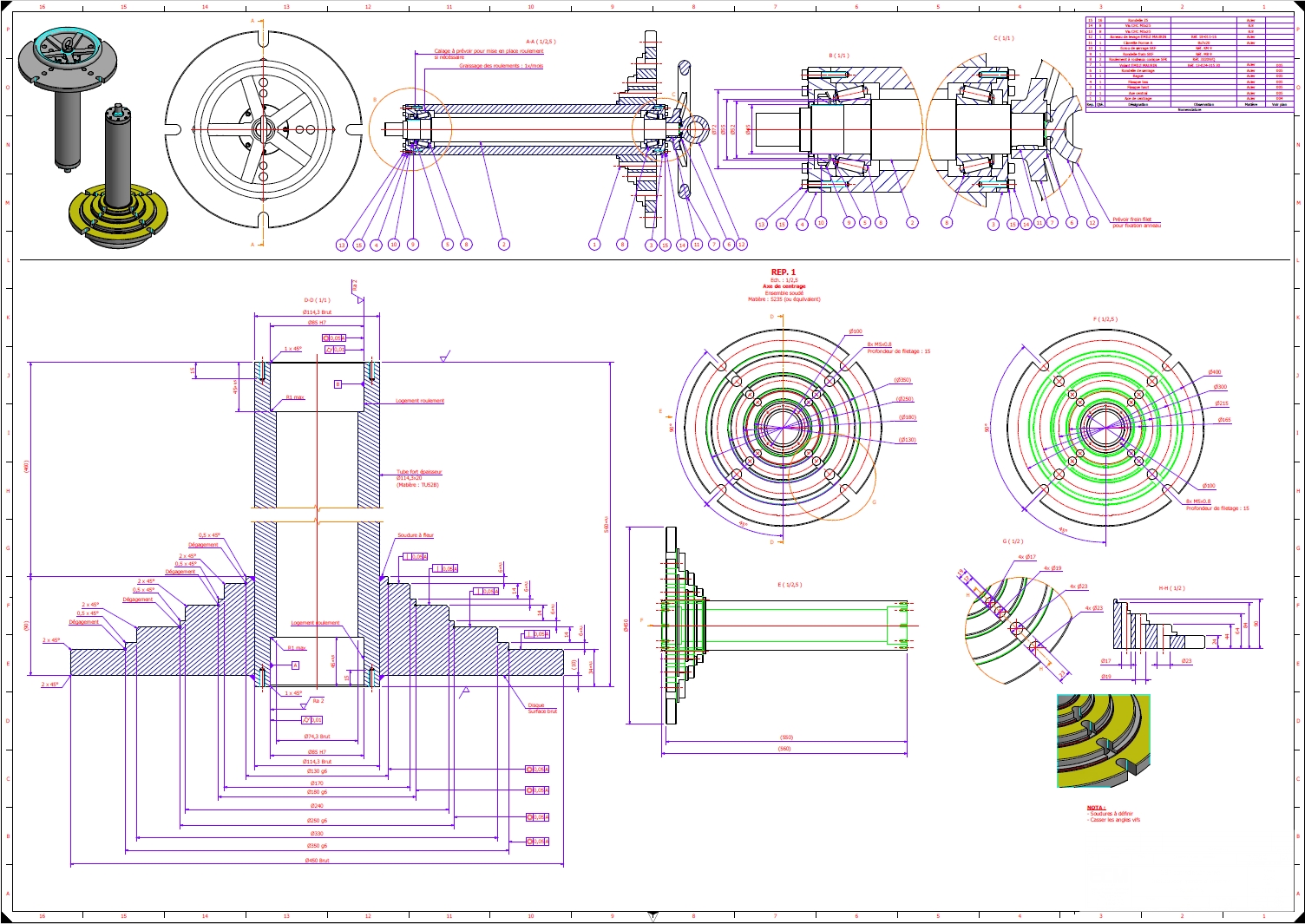Click the "(550)" length dimension

pos(784,737)
